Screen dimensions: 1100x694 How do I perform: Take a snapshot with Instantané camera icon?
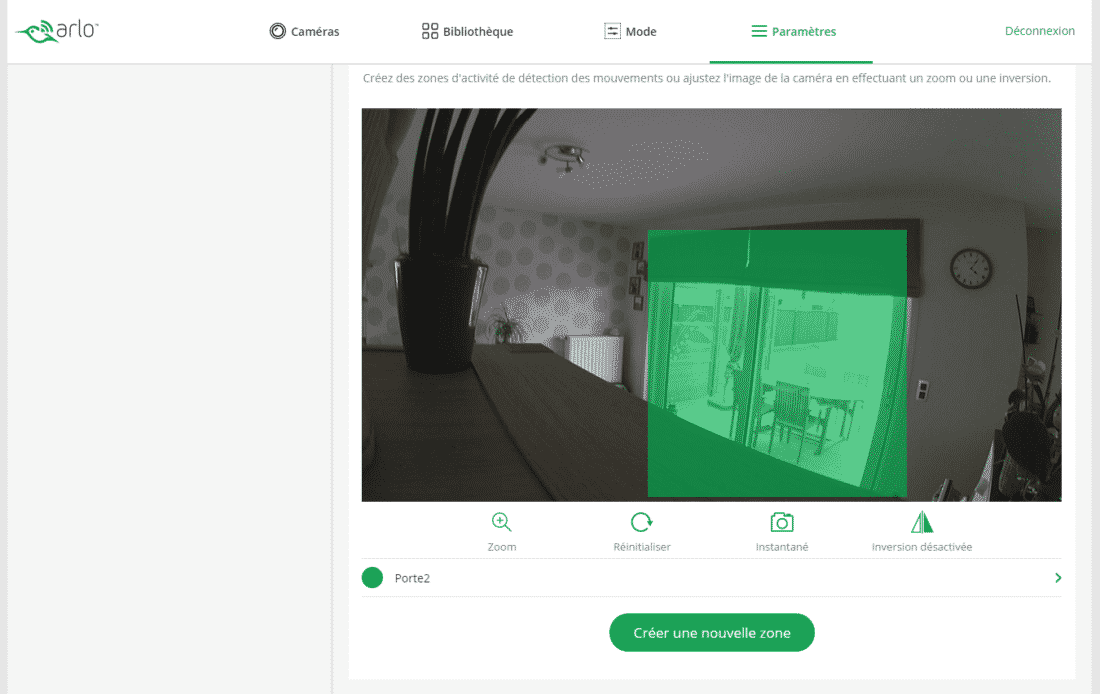pos(782,523)
